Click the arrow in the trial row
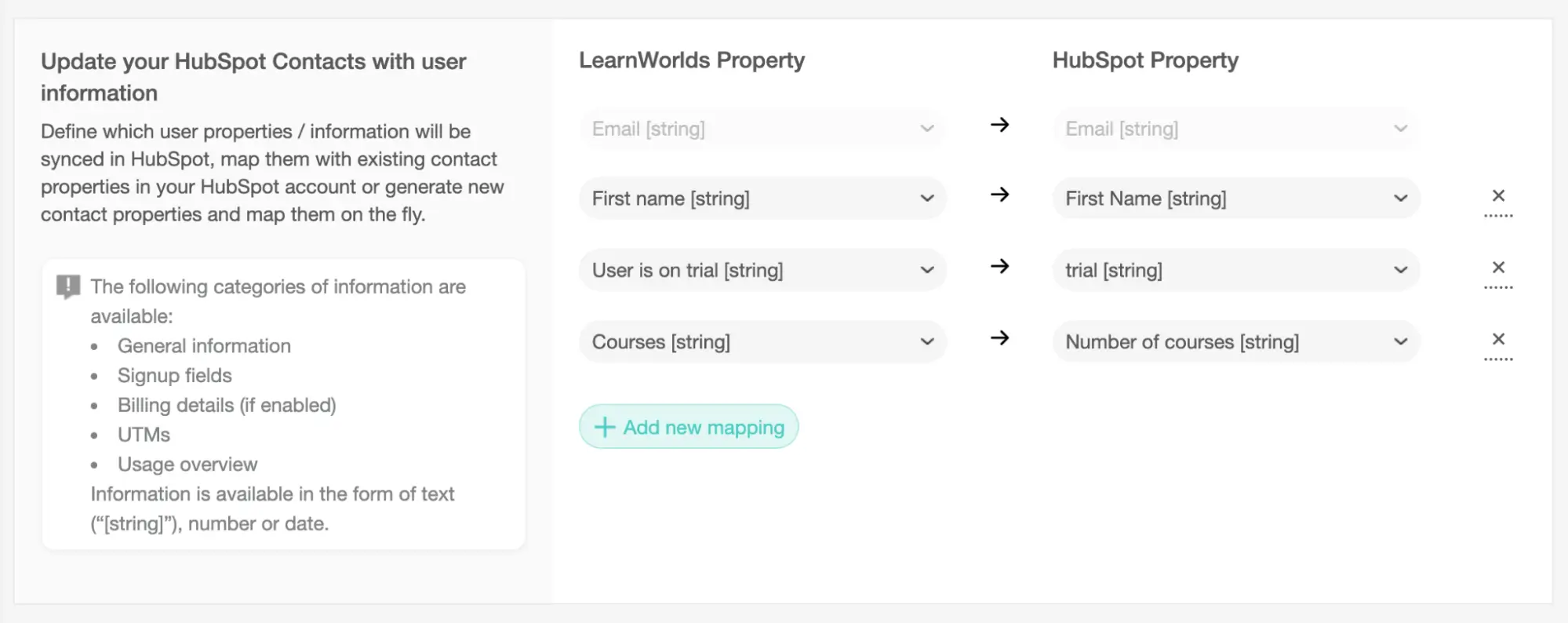 (999, 266)
